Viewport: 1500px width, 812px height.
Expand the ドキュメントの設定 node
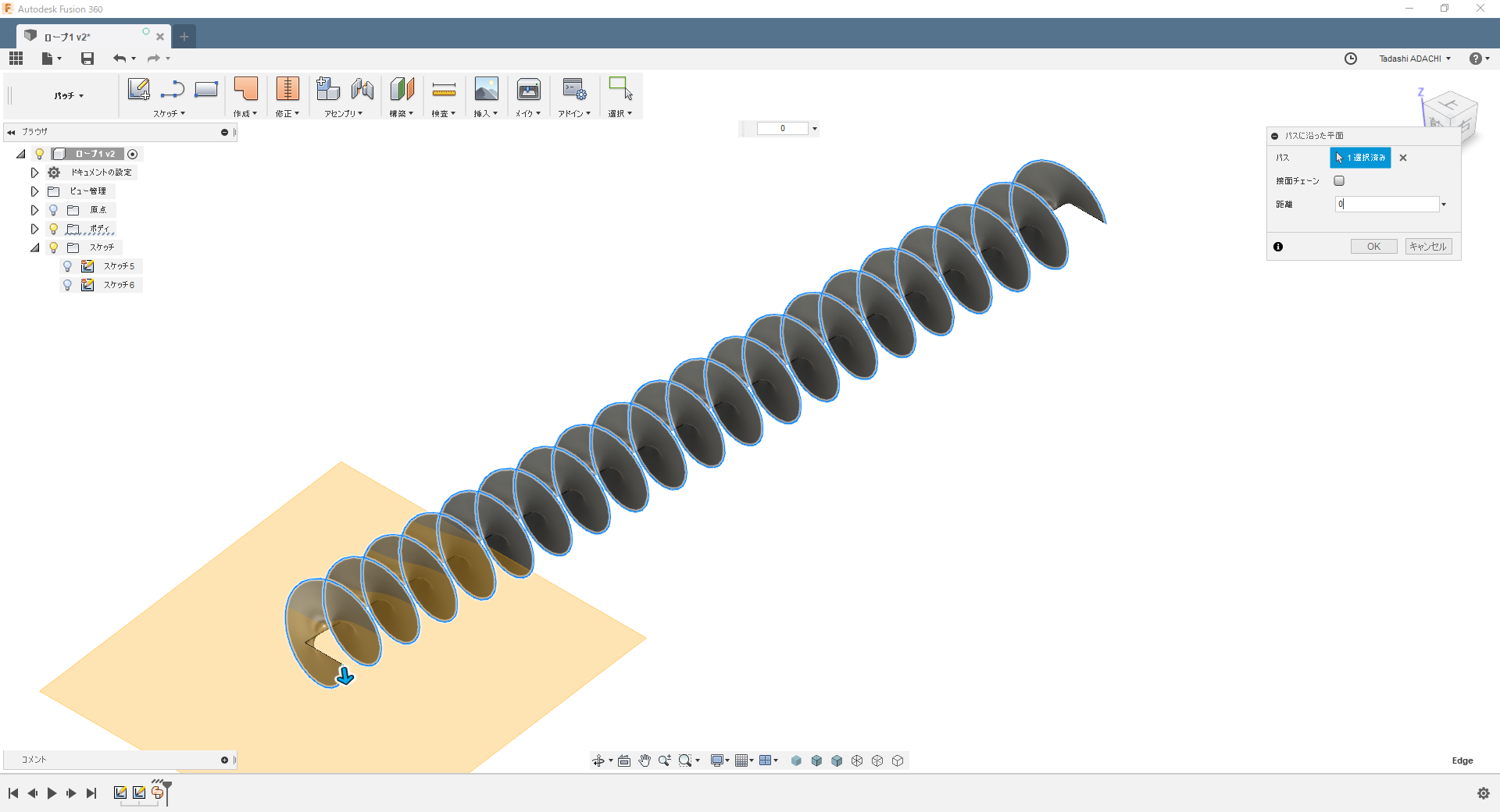[34, 173]
